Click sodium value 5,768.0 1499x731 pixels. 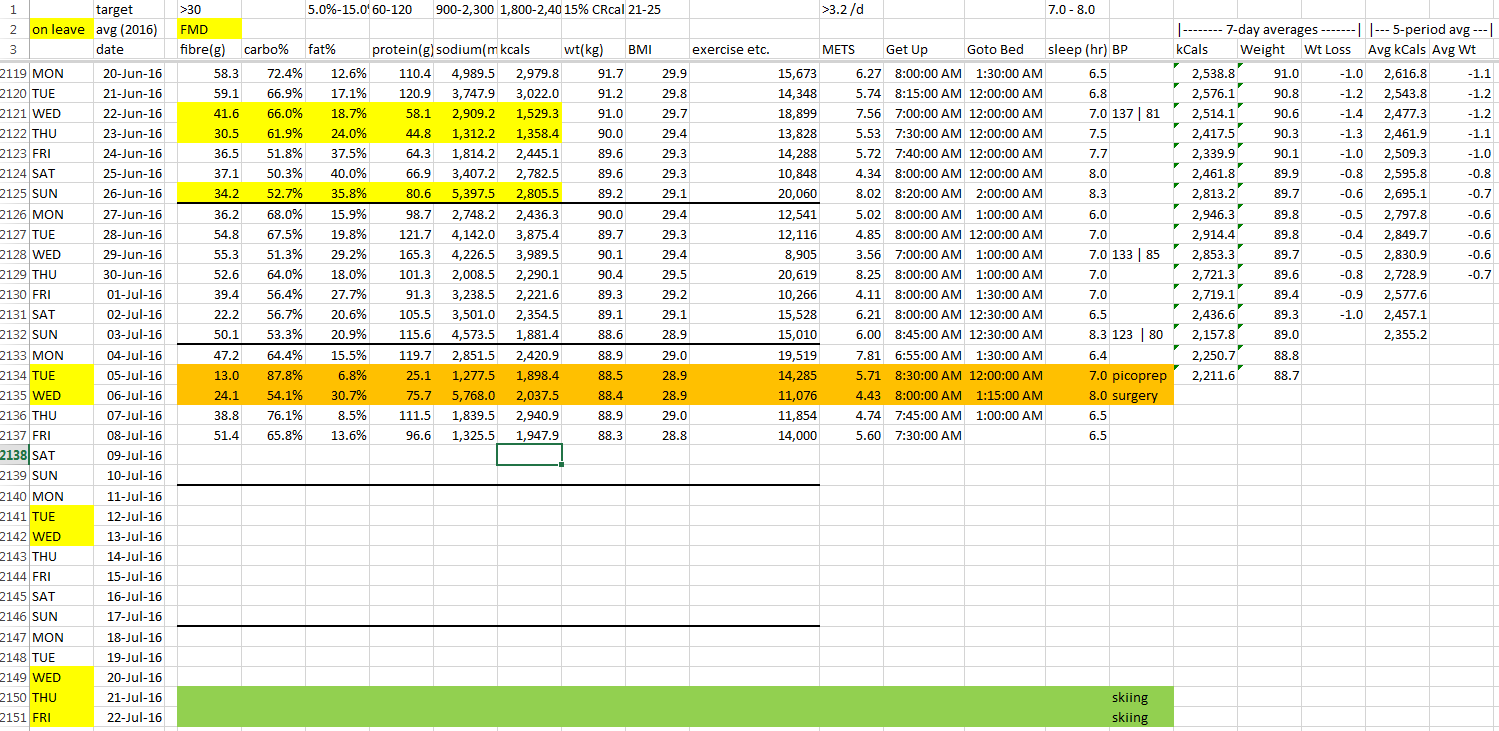click(x=465, y=395)
